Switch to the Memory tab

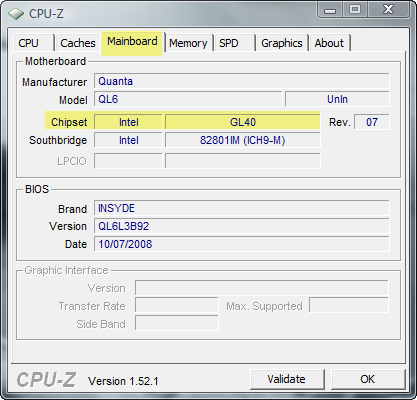(188, 43)
